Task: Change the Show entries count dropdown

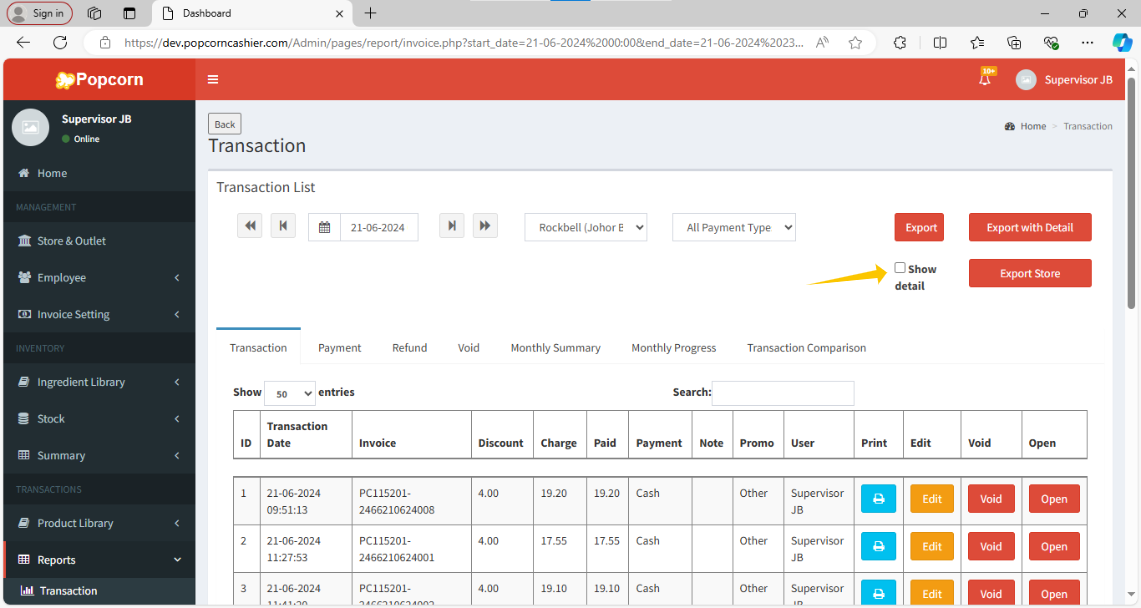Action: [x=290, y=393]
